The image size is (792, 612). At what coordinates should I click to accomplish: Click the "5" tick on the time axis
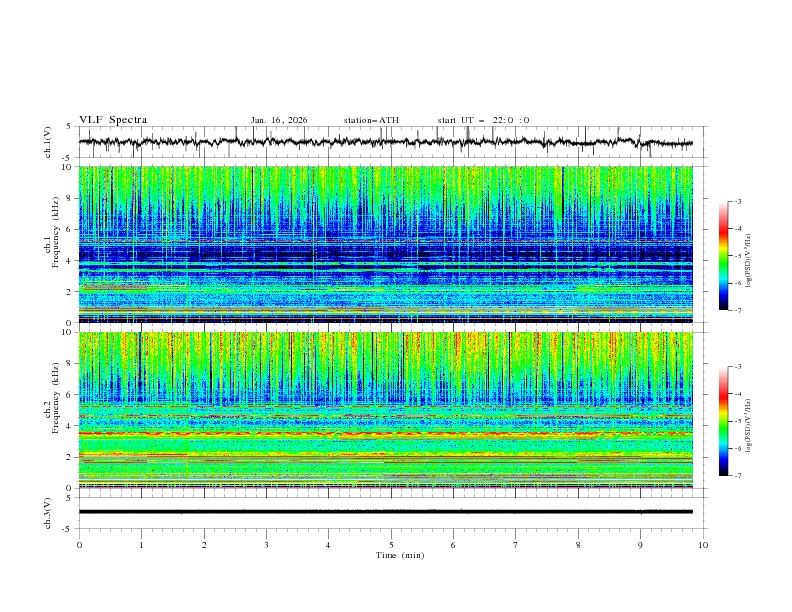pyautogui.click(x=391, y=545)
